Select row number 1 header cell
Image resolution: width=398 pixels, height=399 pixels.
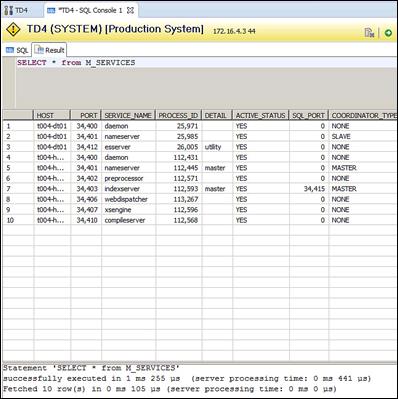coord(18,126)
